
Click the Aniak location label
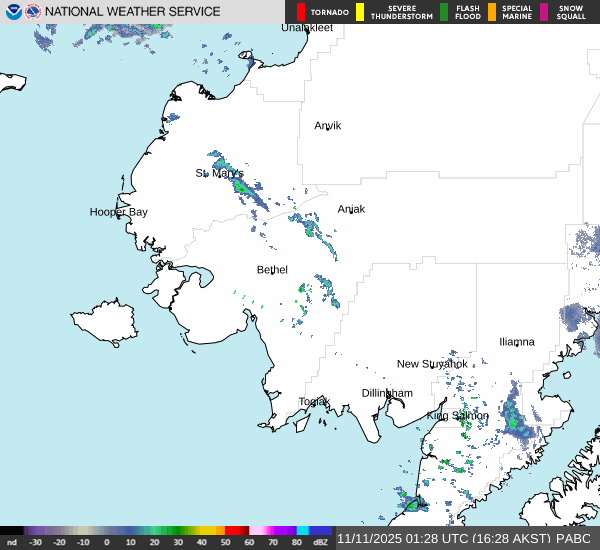(351, 209)
